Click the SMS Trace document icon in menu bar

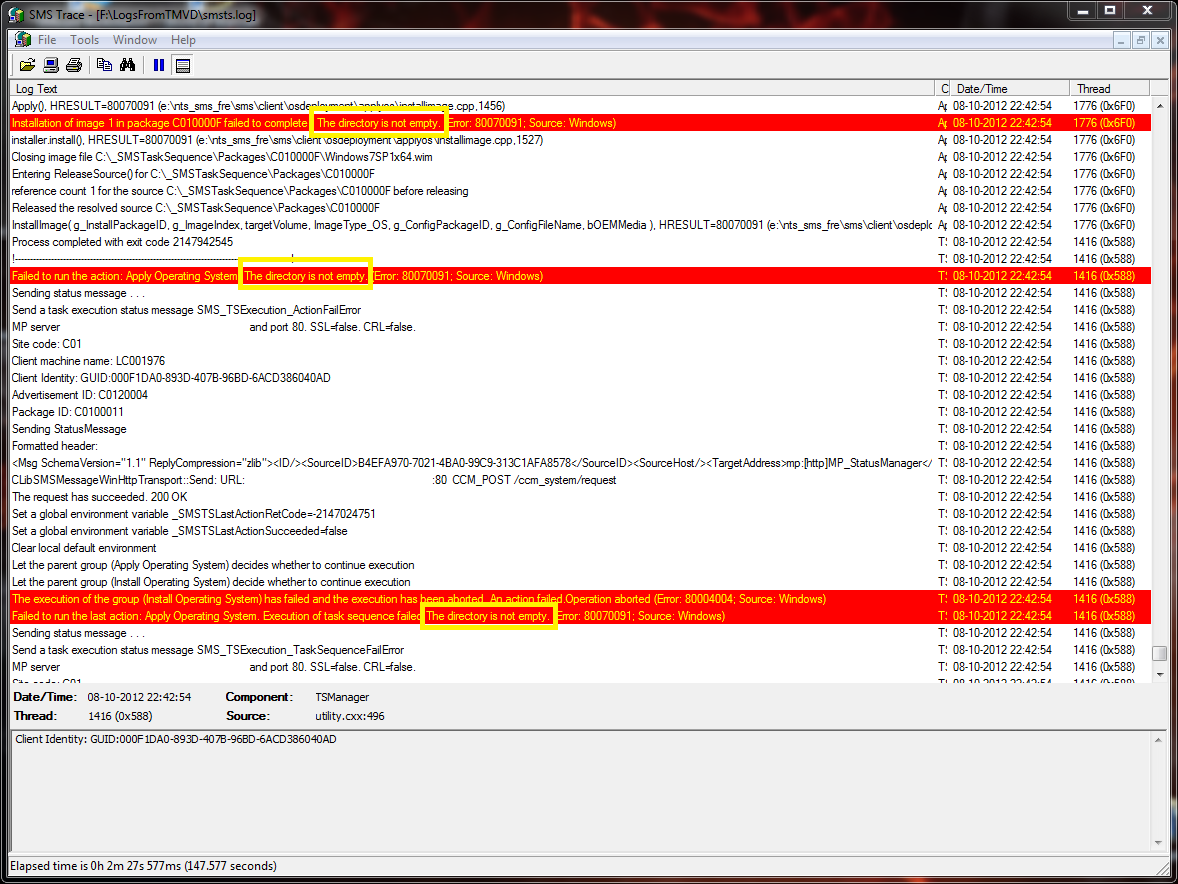coord(21,40)
